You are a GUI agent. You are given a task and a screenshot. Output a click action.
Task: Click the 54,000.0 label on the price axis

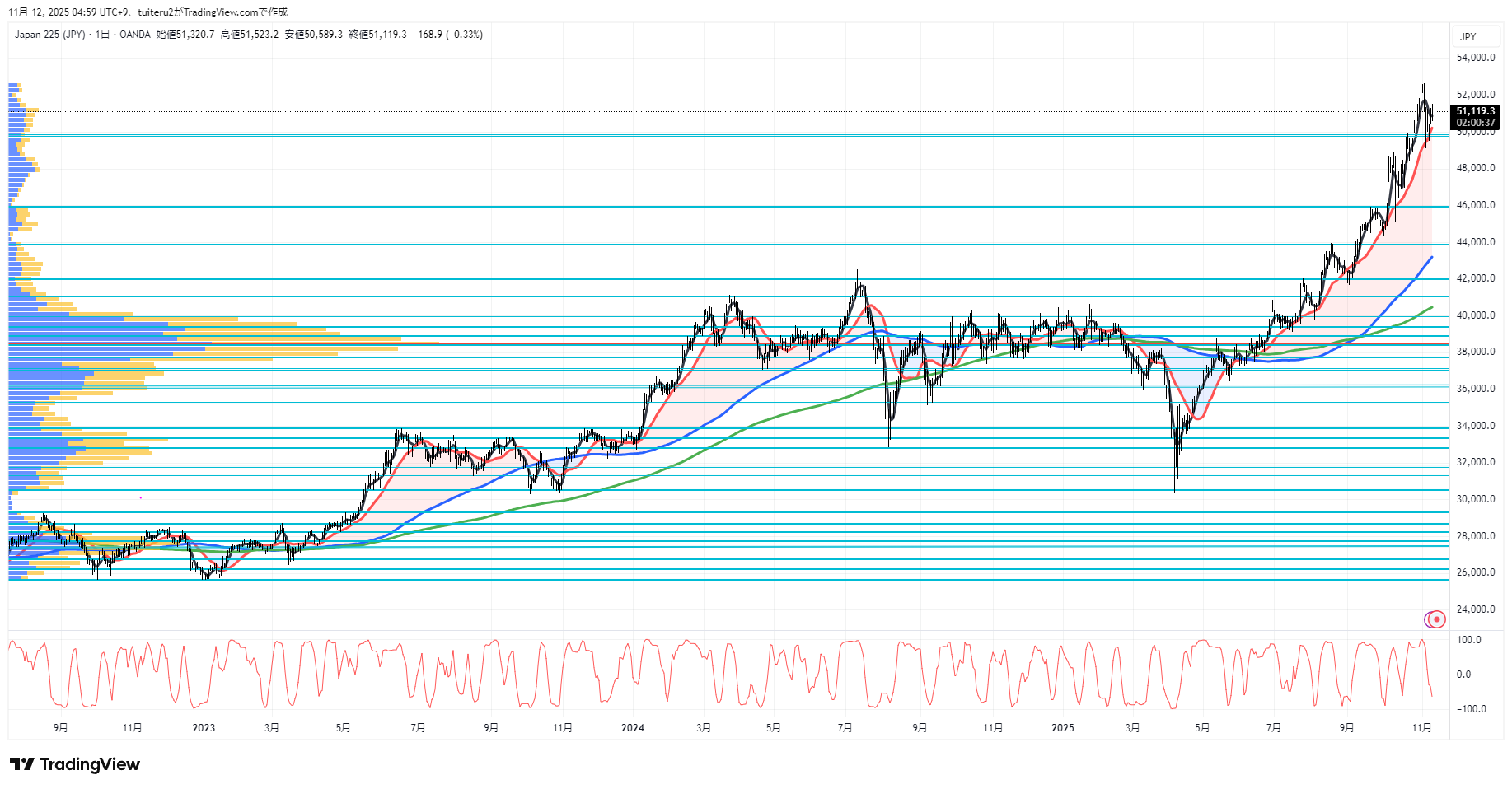click(x=1475, y=58)
